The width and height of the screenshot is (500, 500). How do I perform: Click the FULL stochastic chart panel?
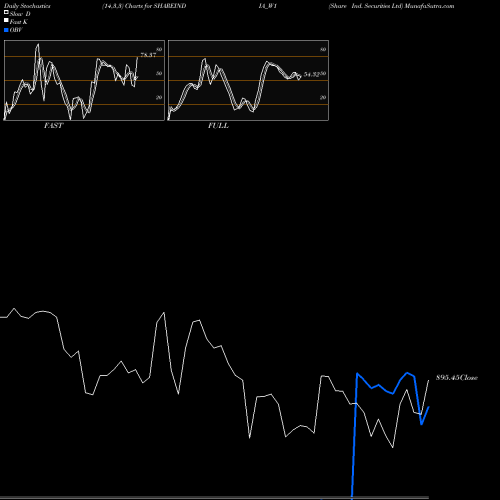tap(248, 80)
